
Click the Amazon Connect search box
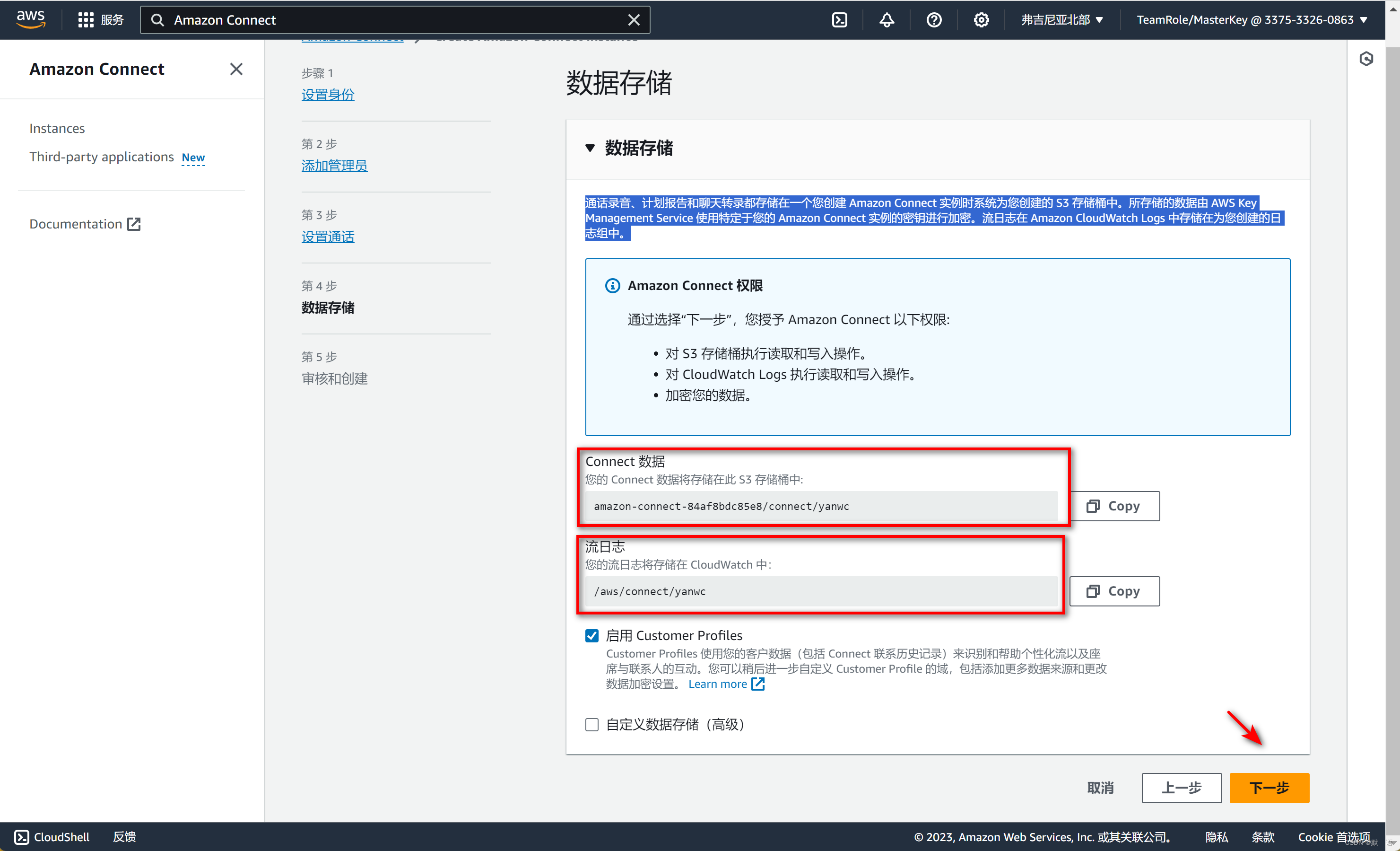pyautogui.click(x=395, y=20)
